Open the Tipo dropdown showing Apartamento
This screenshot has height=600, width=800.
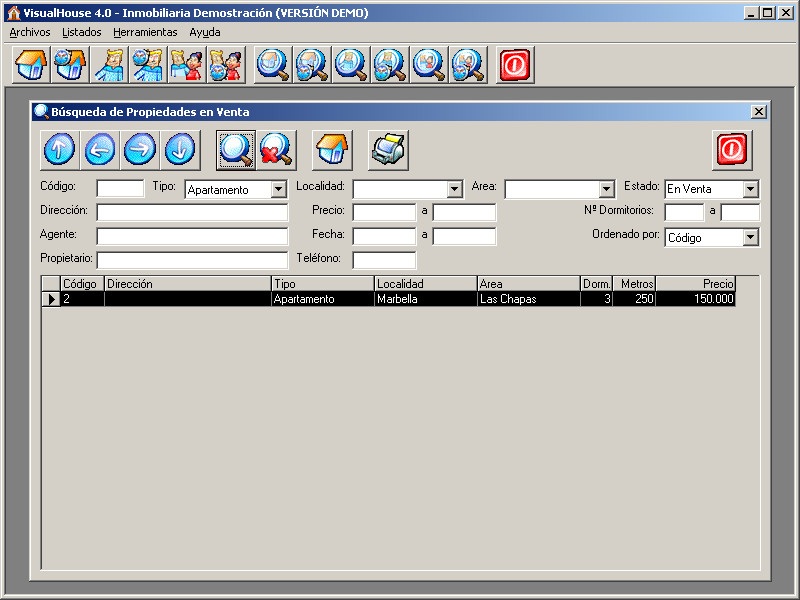point(279,190)
